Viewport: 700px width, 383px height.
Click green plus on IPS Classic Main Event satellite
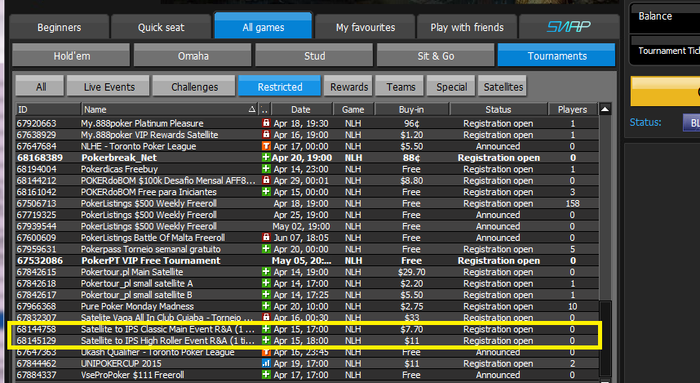pyautogui.click(x=266, y=329)
